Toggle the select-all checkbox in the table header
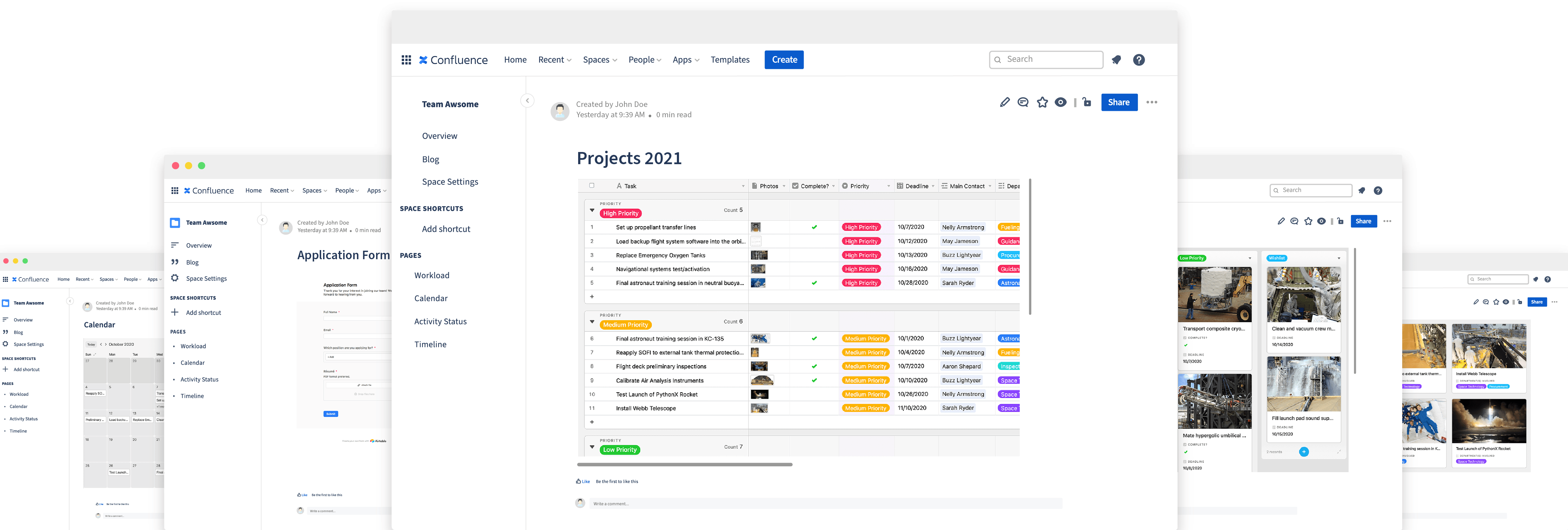This screenshot has width=1568, height=530. tap(592, 185)
